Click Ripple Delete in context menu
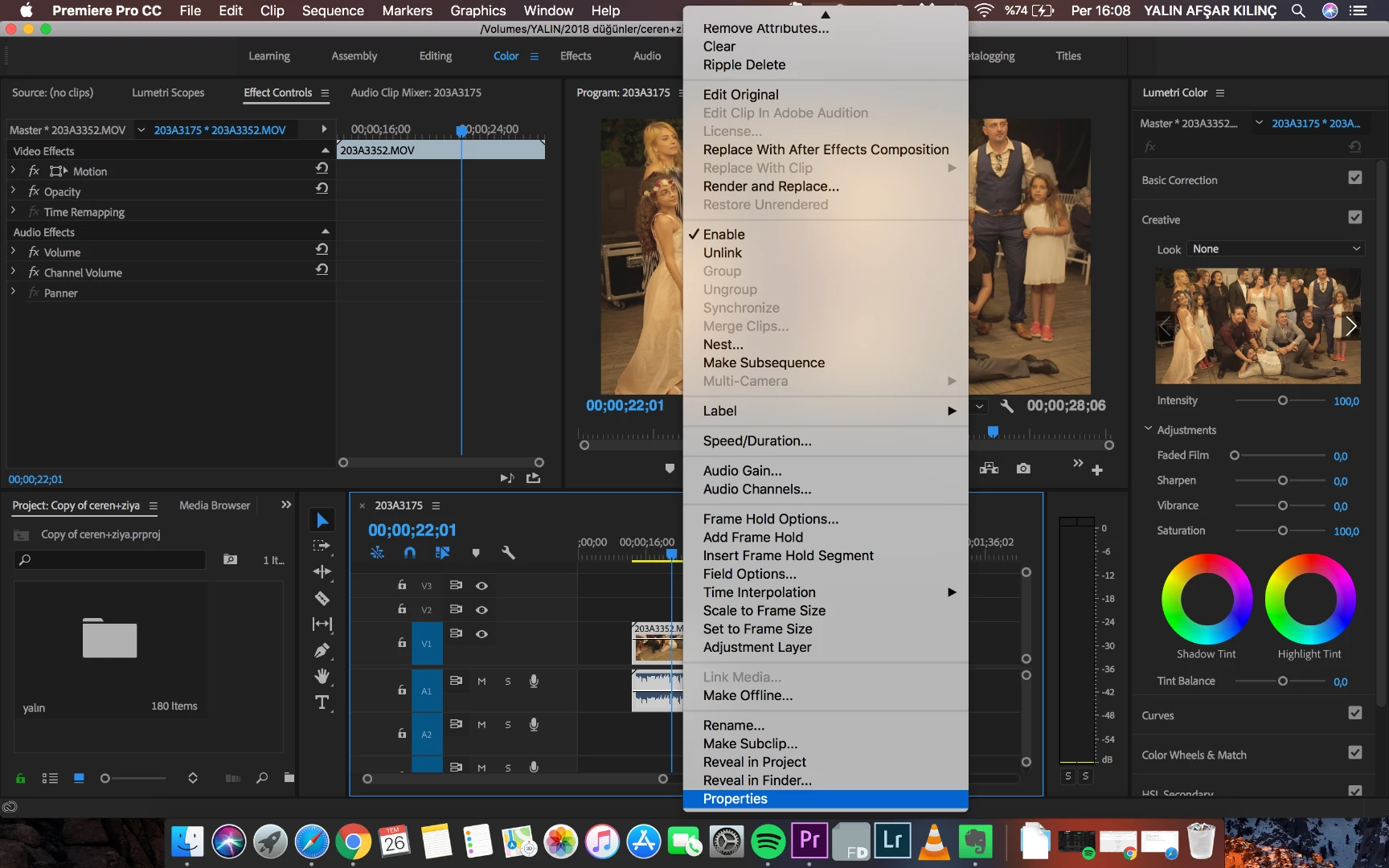Viewport: 1389px width, 868px height. 826,64
